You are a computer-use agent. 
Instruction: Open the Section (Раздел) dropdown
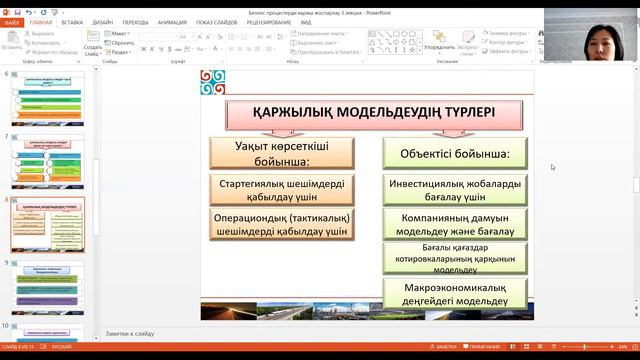pos(118,52)
